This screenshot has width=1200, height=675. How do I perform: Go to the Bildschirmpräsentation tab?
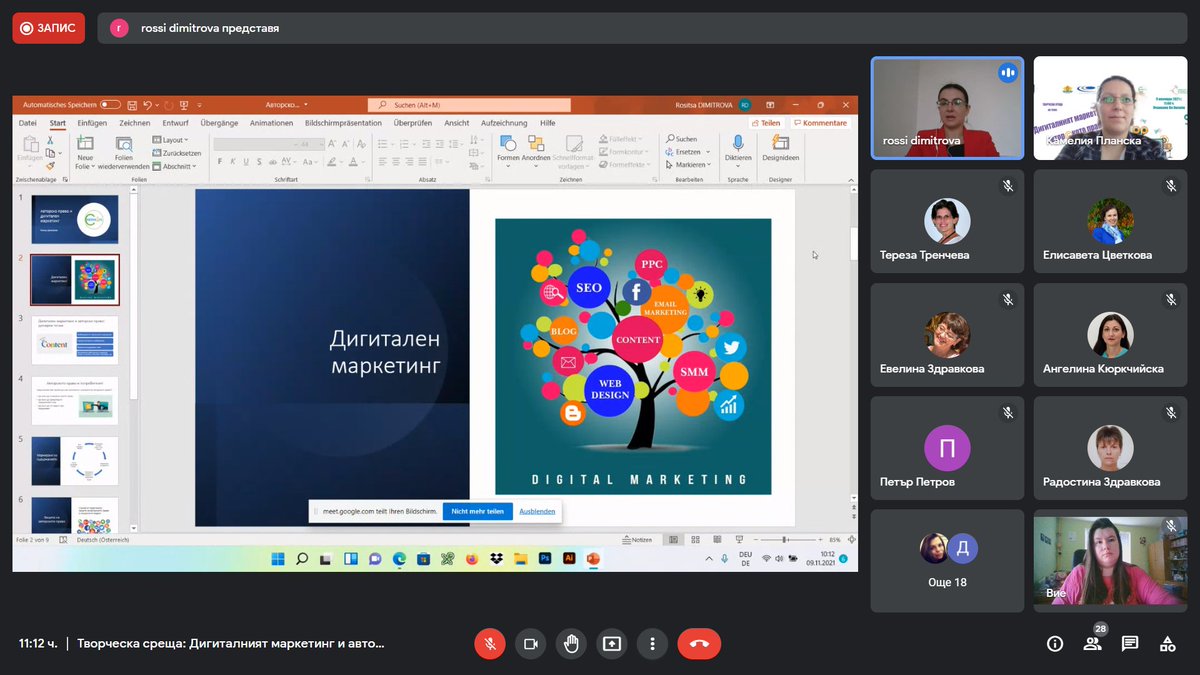coord(343,123)
